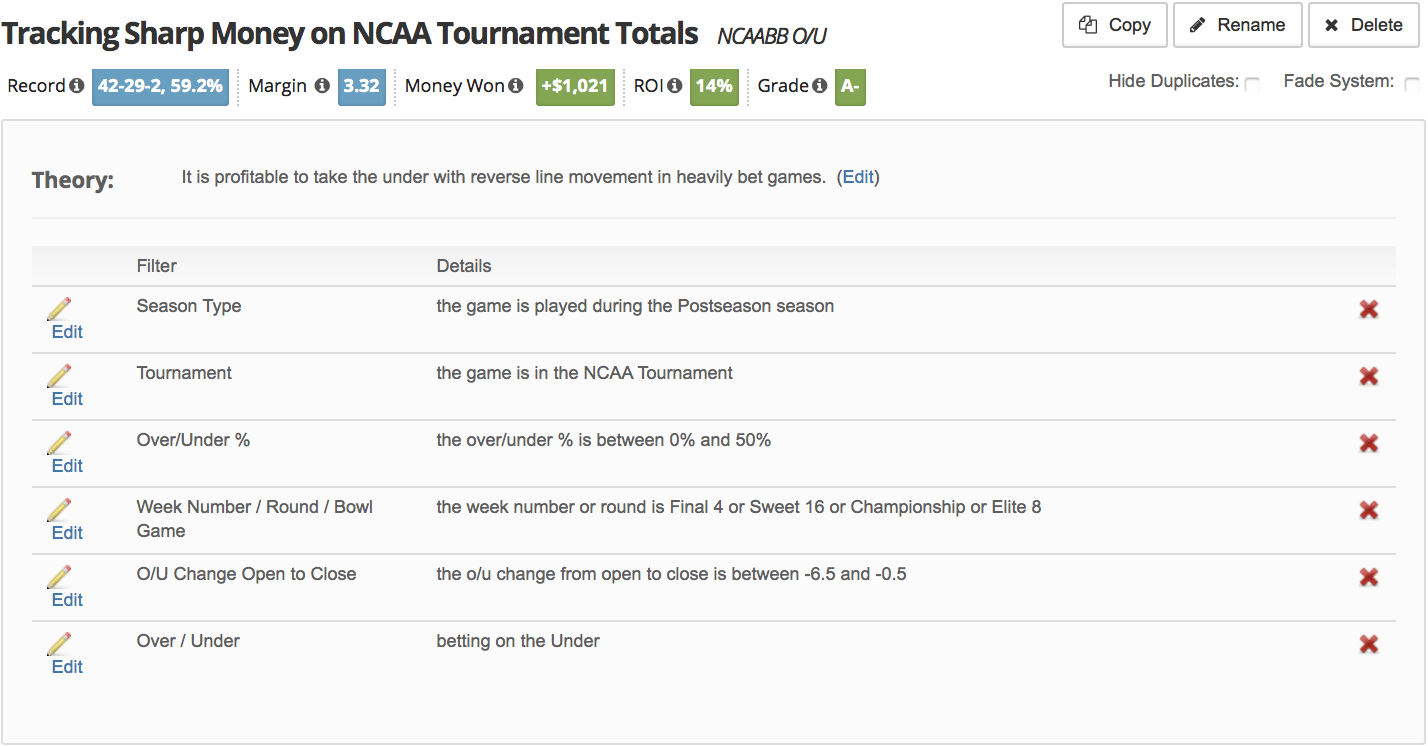Click the Edit link in O/U Change row
This screenshot has width=1428, height=746.
(67, 600)
